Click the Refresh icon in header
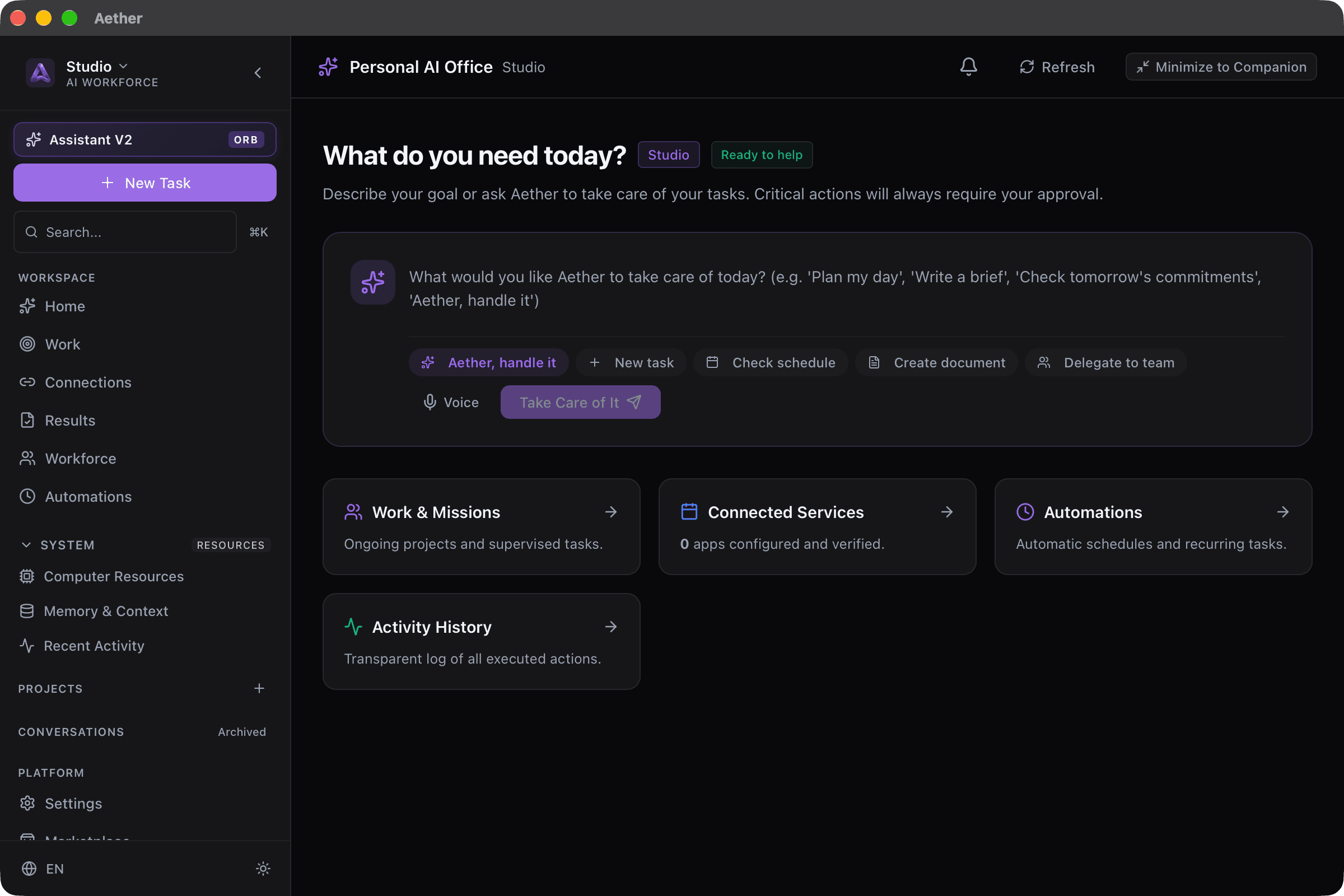1344x896 pixels. tap(1027, 67)
